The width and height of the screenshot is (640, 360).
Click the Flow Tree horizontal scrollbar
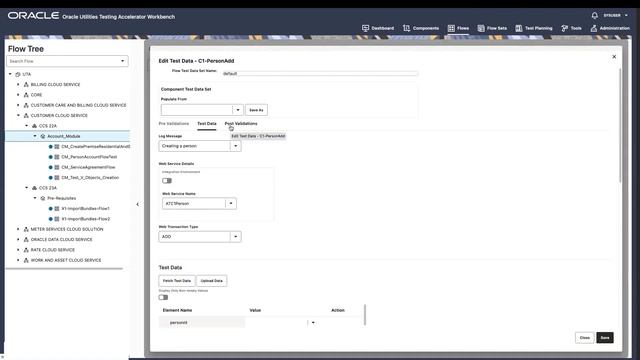pos(64,269)
